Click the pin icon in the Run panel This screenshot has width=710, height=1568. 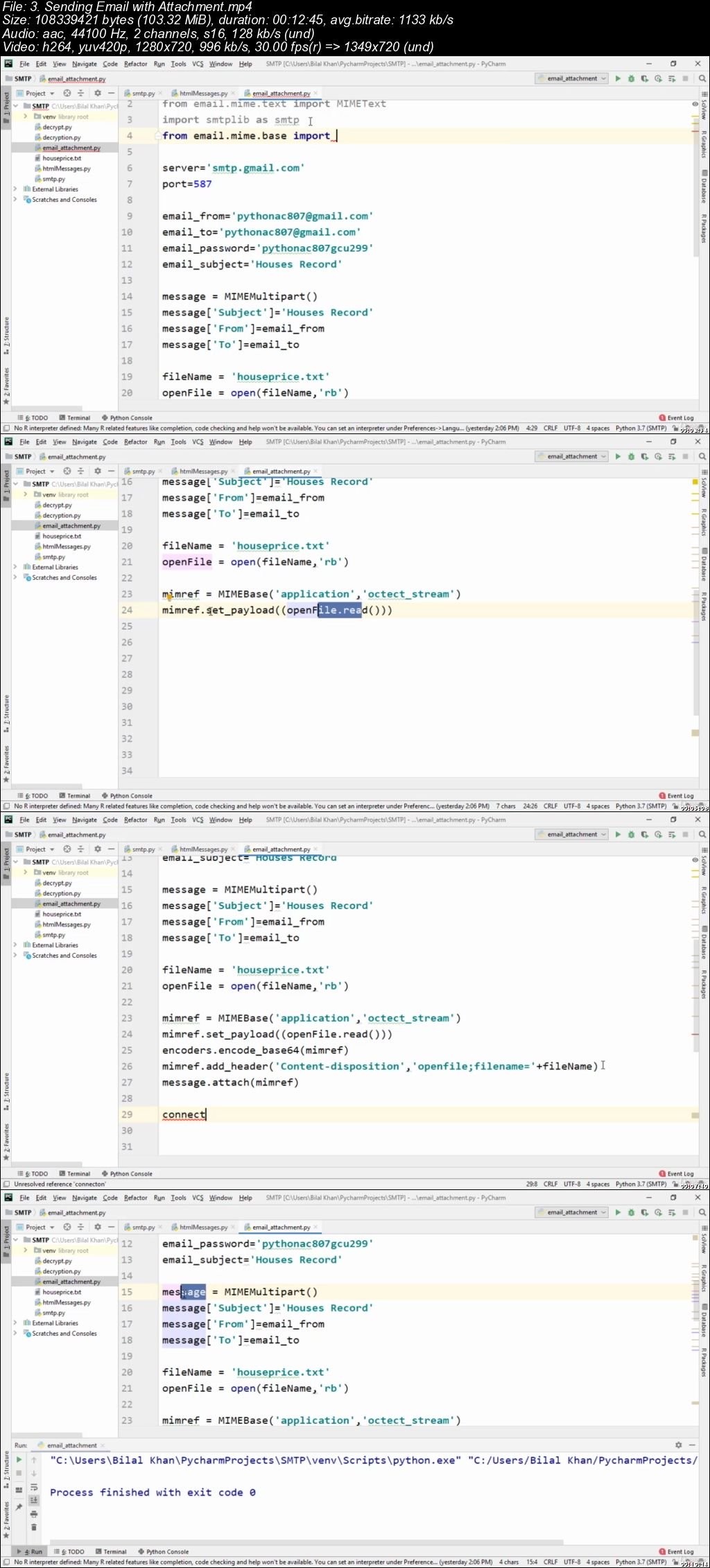click(19, 1507)
